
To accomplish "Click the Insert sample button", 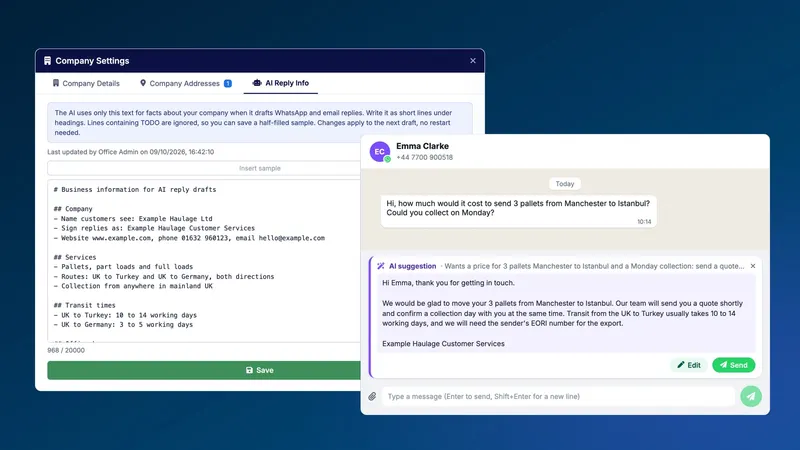I will [x=260, y=168].
